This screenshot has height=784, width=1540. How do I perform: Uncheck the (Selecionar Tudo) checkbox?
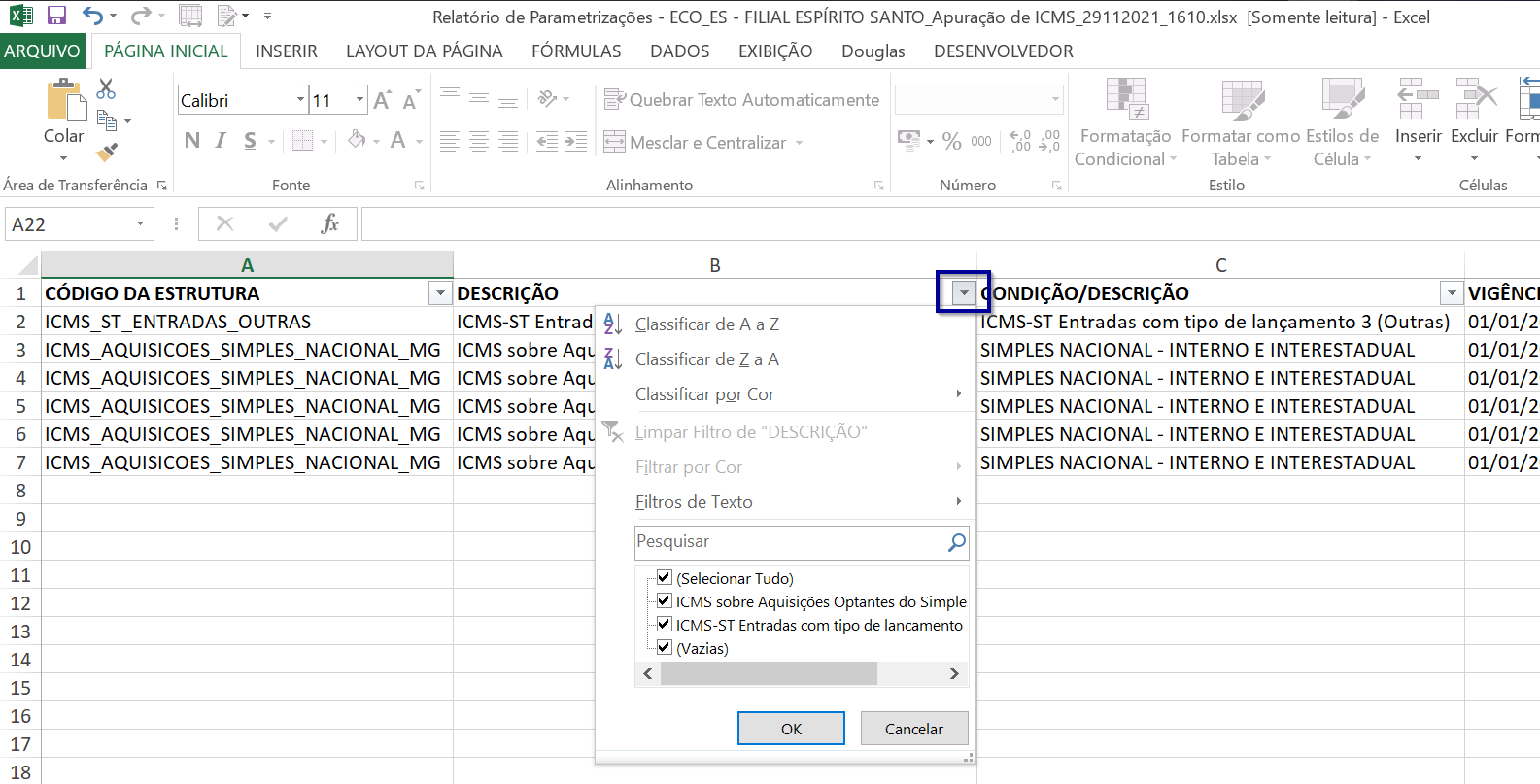[665, 578]
